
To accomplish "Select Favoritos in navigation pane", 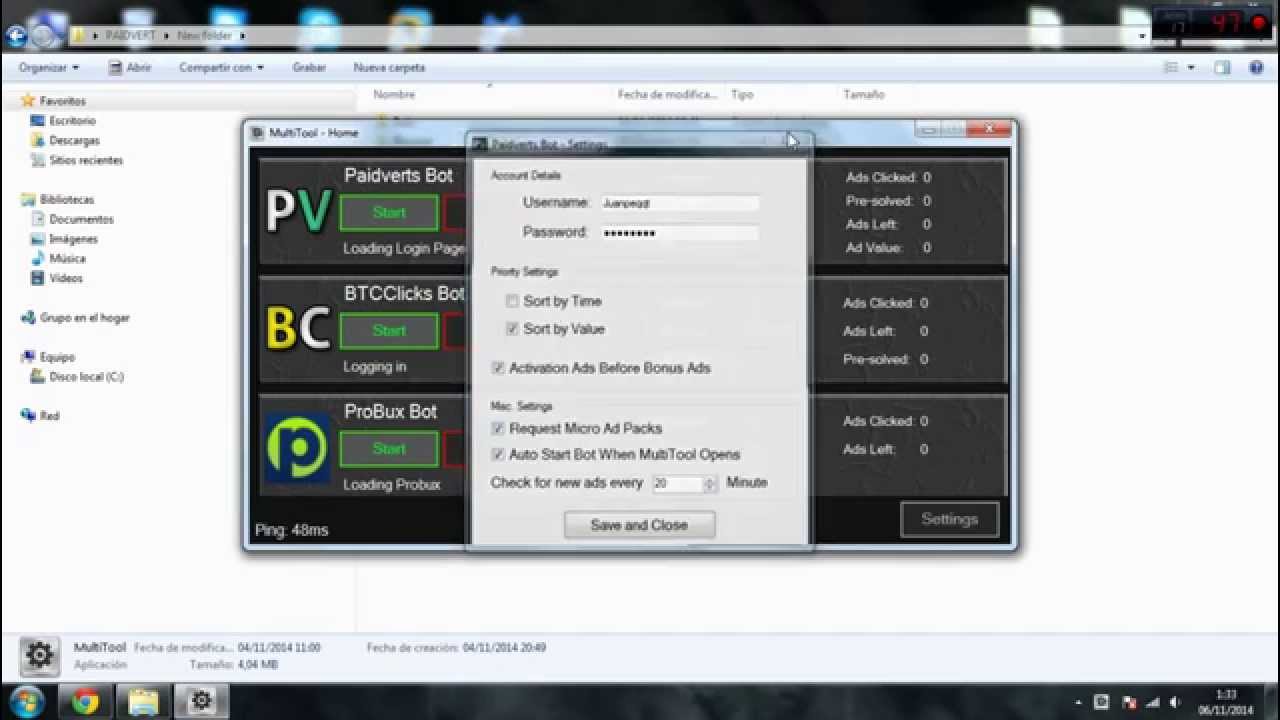I will pos(62,101).
